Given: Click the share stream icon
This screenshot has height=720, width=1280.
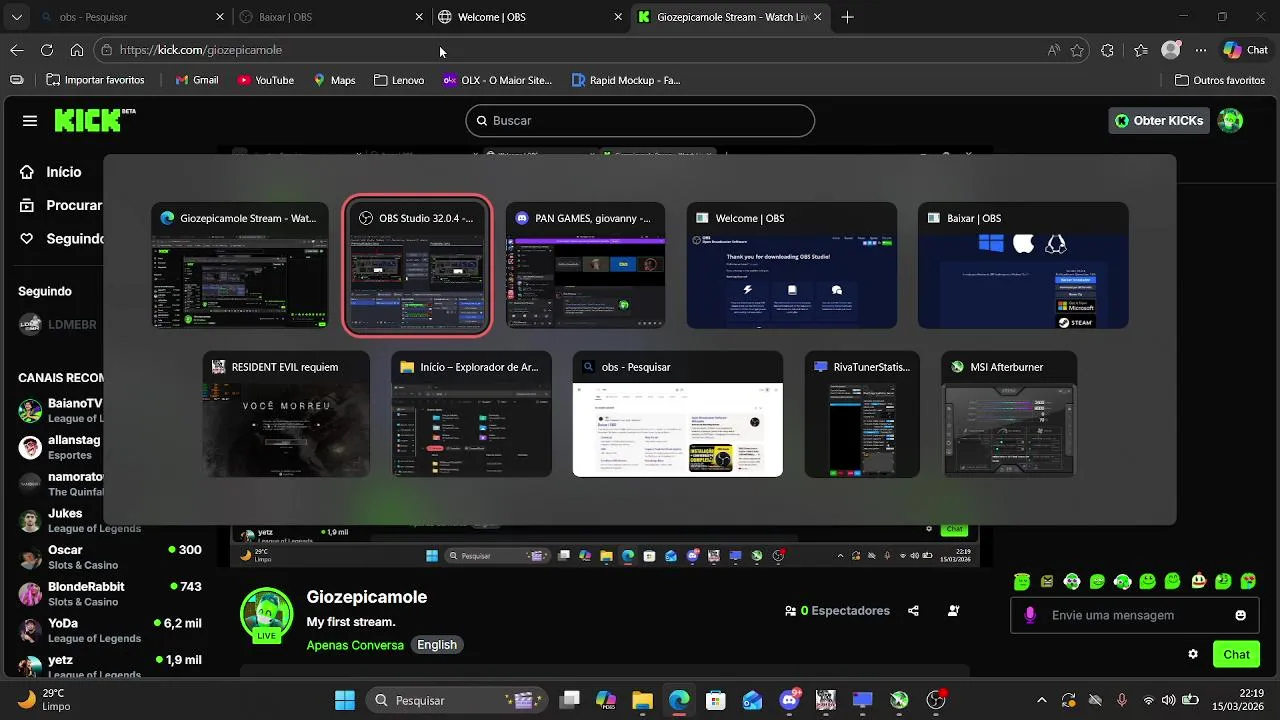Looking at the screenshot, I should pos(913,611).
